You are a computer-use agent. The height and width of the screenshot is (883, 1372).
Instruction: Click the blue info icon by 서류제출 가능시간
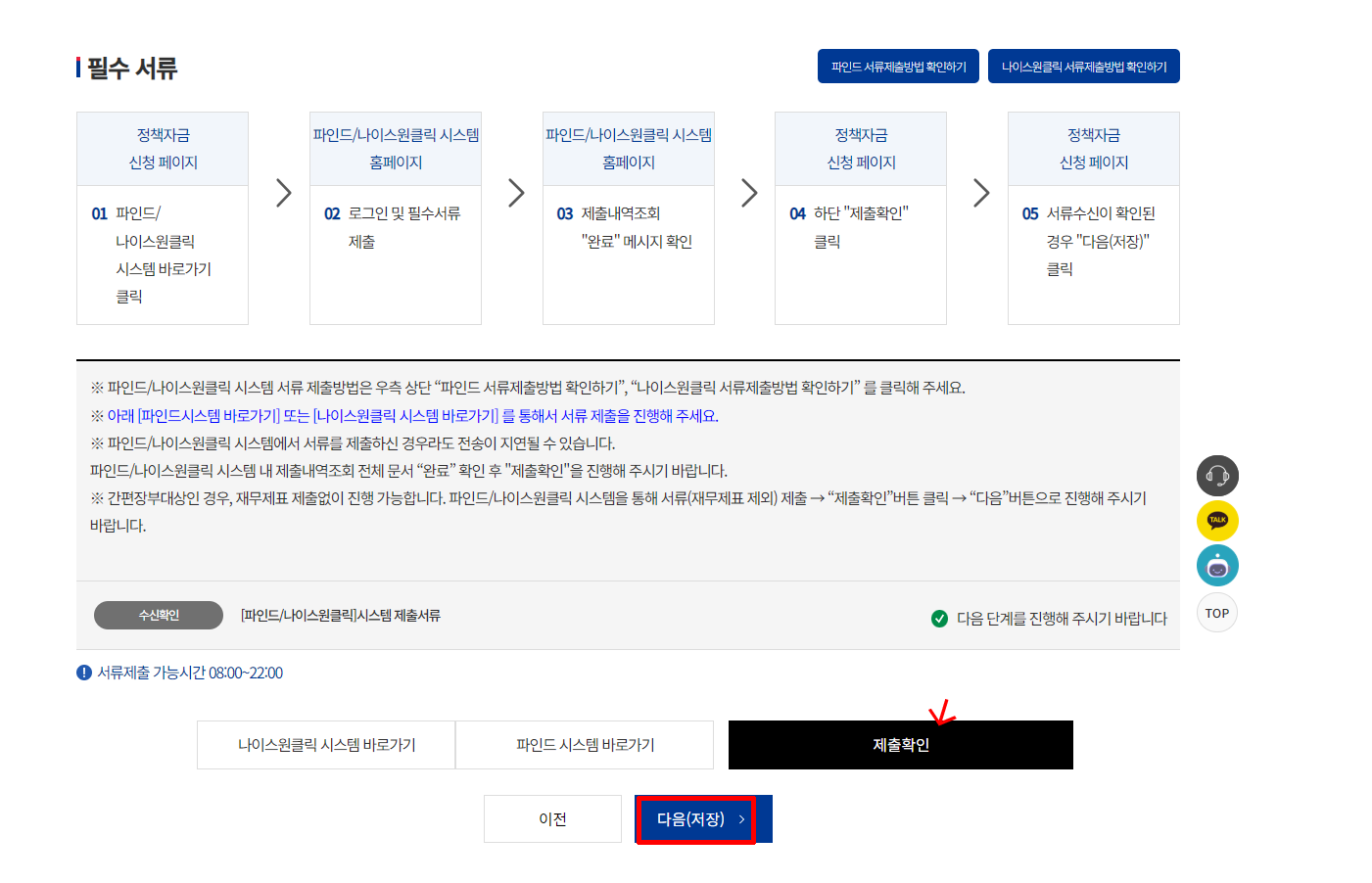[x=84, y=673]
